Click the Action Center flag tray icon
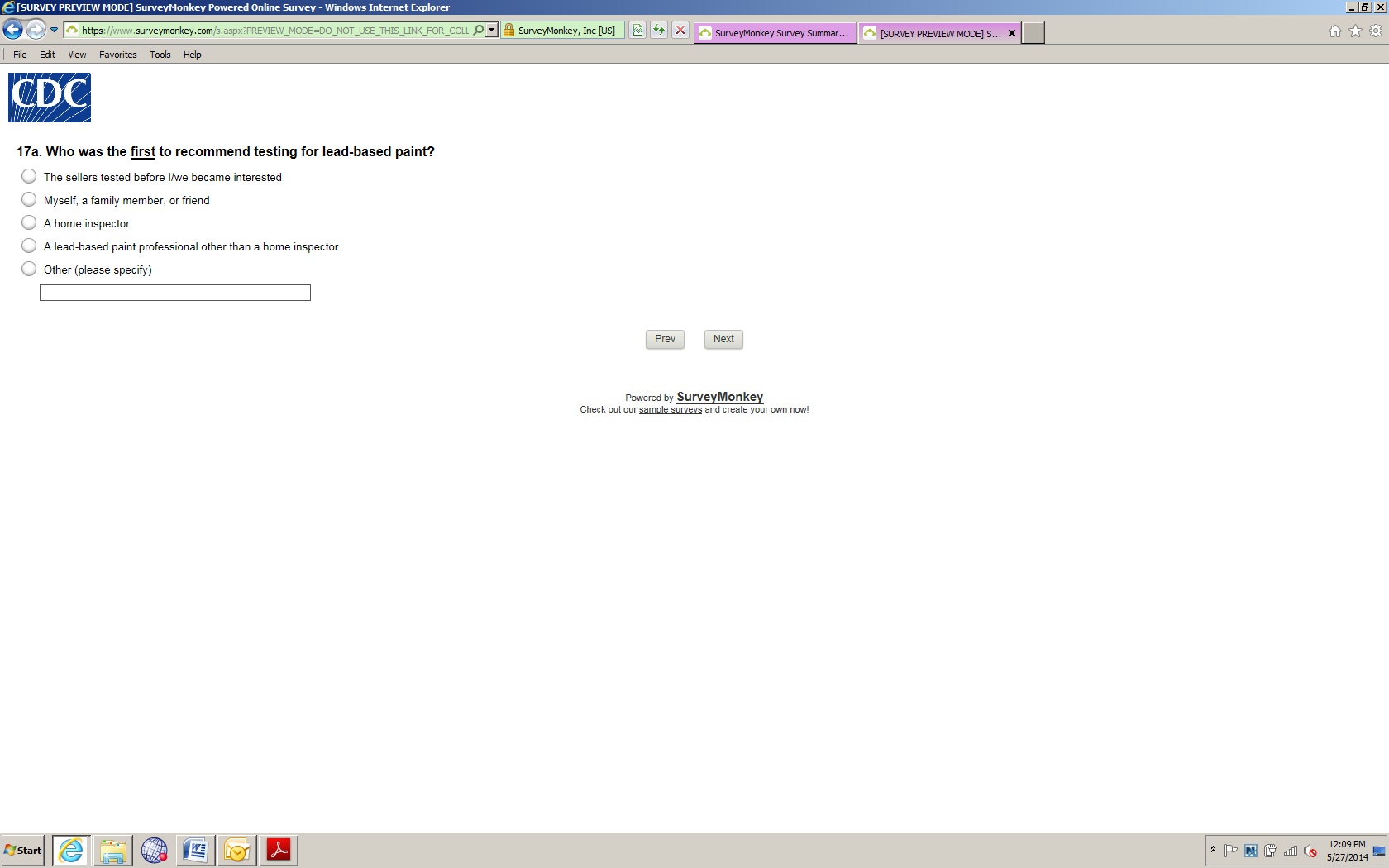The width and height of the screenshot is (1389, 868). coord(1231,850)
